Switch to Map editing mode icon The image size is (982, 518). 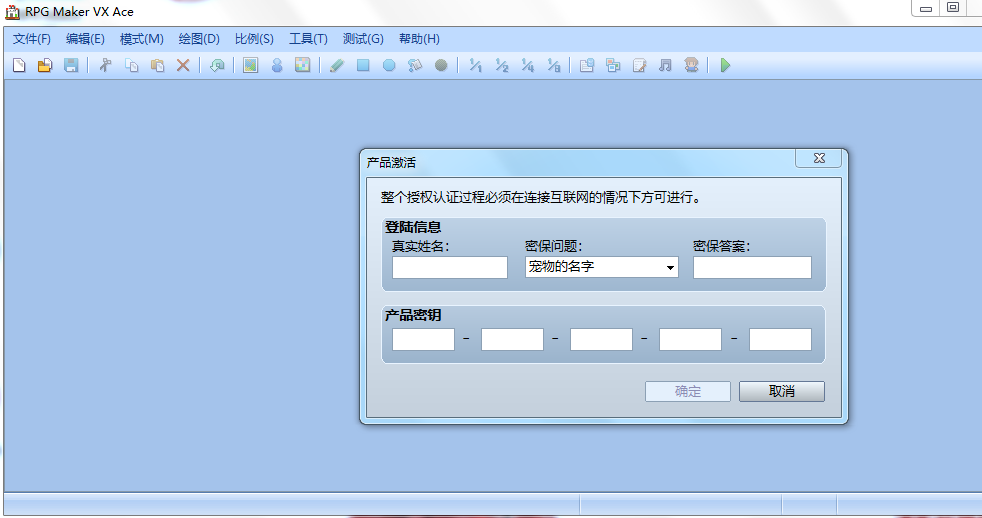click(251, 65)
